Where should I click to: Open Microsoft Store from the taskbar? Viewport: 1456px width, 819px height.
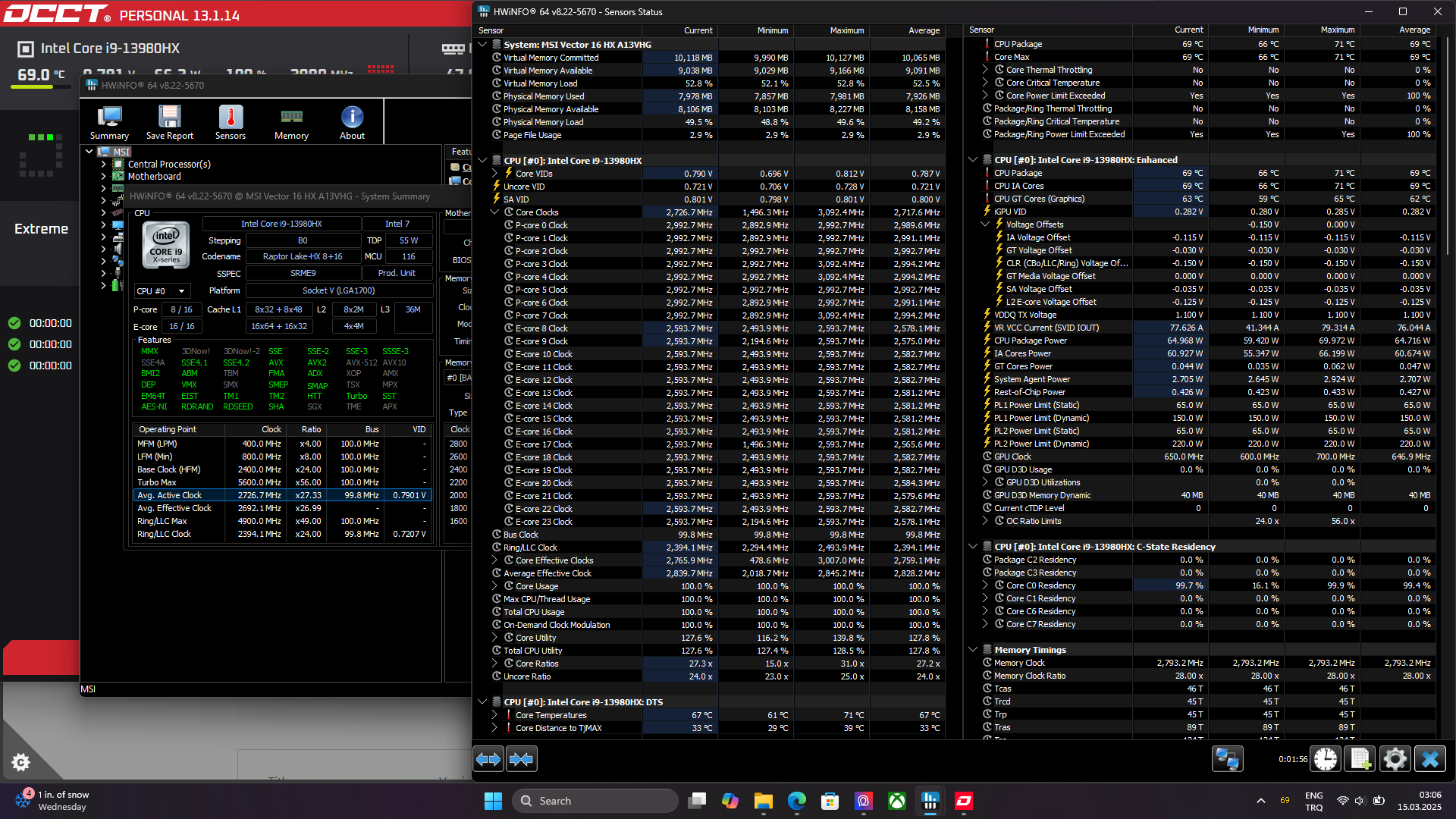pyautogui.click(x=830, y=801)
